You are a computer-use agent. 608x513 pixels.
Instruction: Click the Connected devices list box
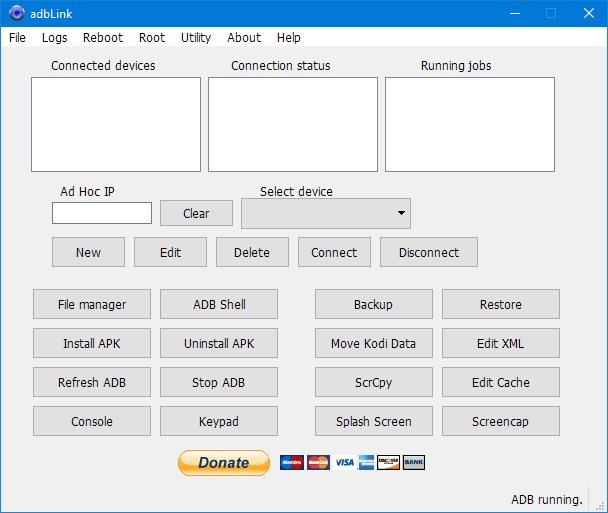point(116,125)
